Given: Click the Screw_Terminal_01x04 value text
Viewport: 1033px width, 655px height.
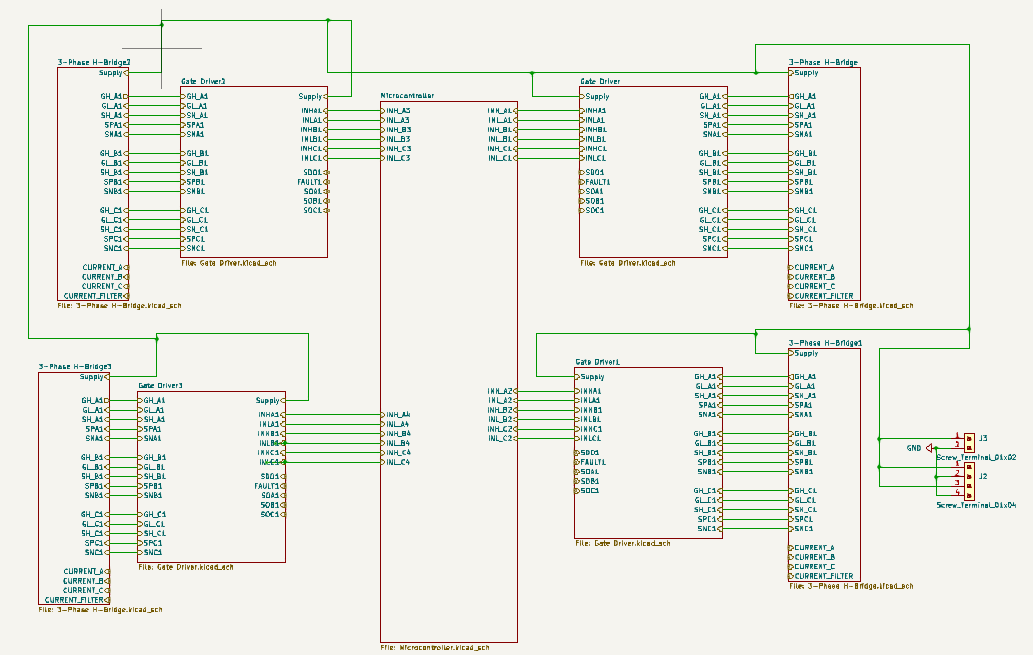Looking at the screenshot, I should 976,505.
